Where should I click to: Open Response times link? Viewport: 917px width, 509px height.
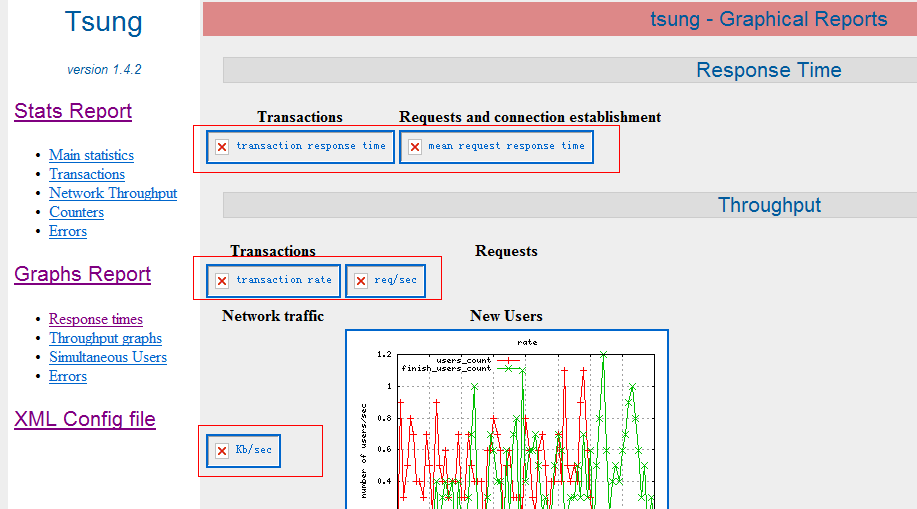coord(96,319)
